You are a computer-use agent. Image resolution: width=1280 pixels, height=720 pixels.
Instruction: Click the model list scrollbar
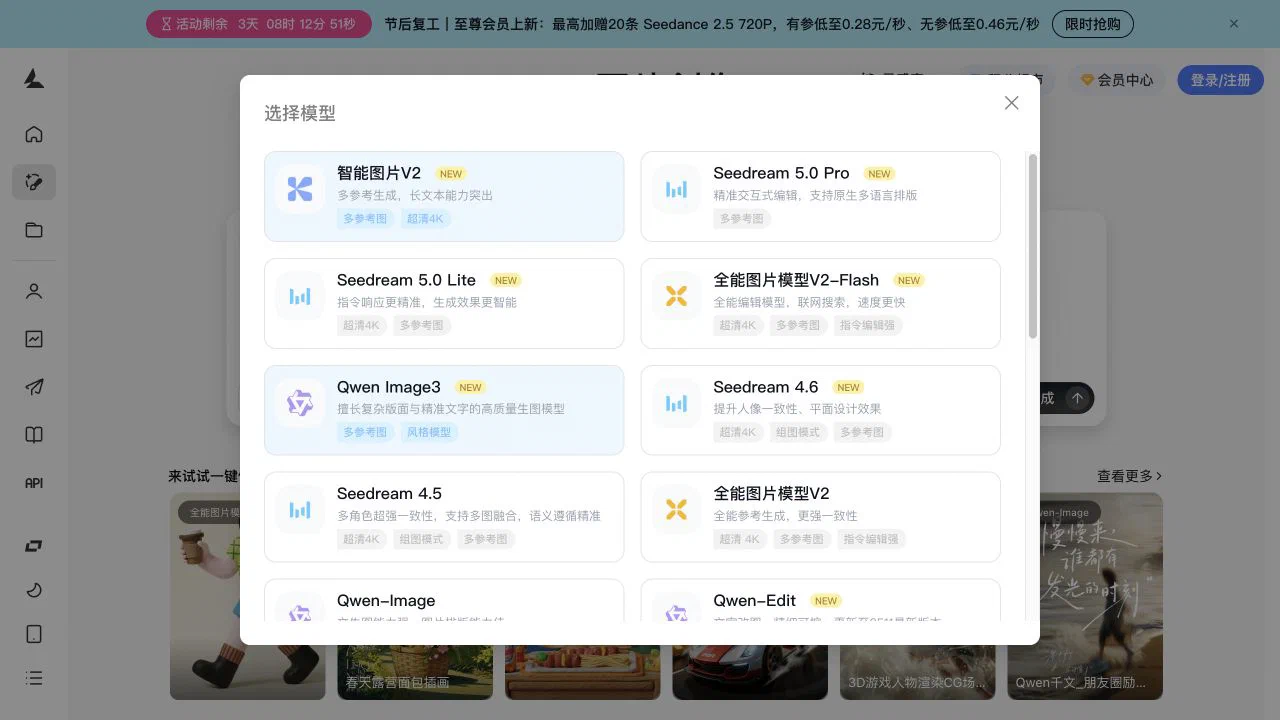[x=1033, y=246]
